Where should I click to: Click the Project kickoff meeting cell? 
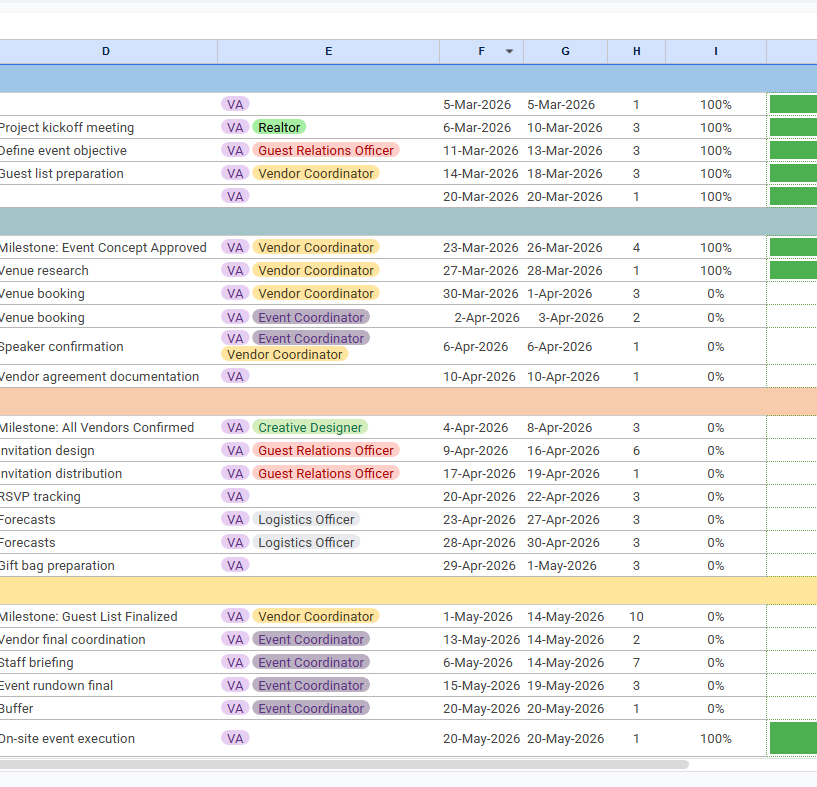[108, 127]
